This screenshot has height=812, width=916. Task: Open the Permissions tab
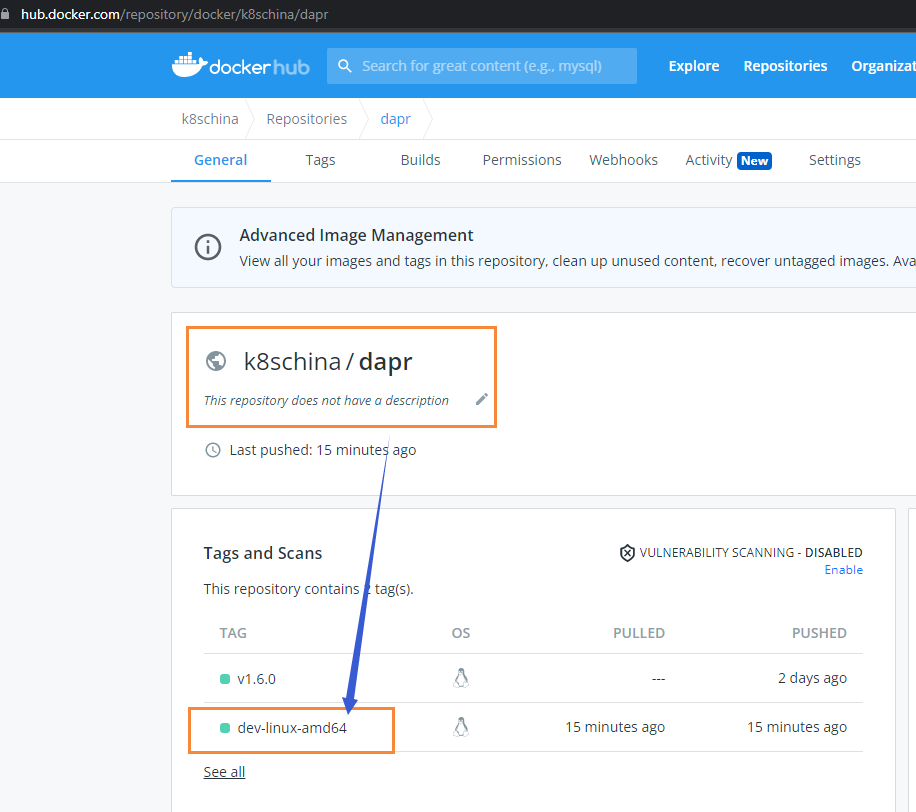coord(522,160)
